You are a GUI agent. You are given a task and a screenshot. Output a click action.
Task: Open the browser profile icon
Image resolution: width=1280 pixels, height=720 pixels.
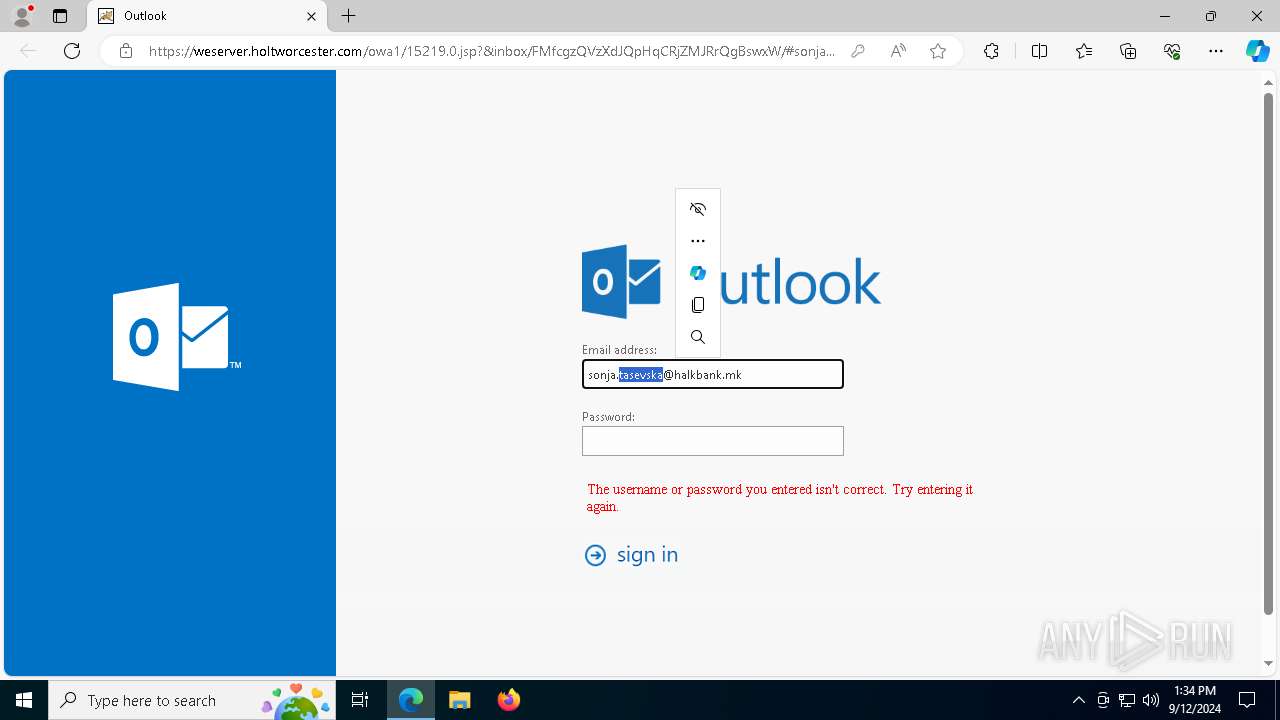tap(22, 16)
